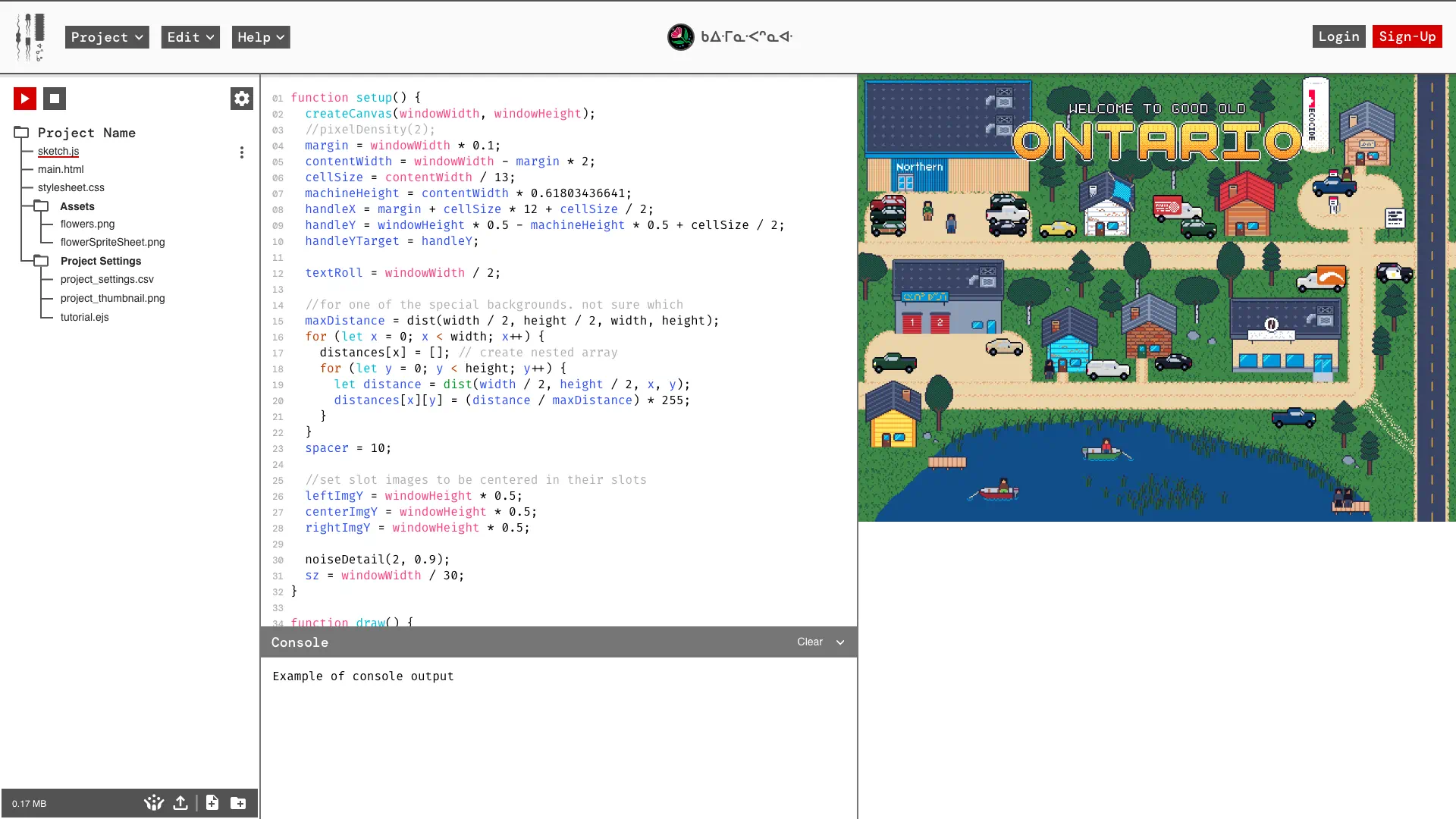Create a new file

(212, 802)
